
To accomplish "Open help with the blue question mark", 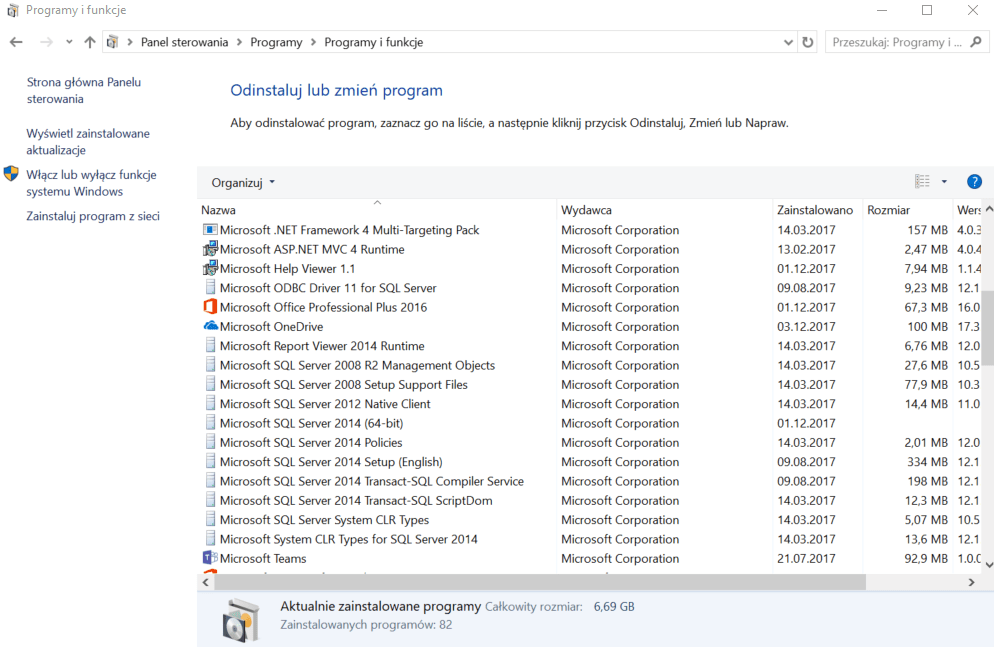I will click(x=974, y=182).
